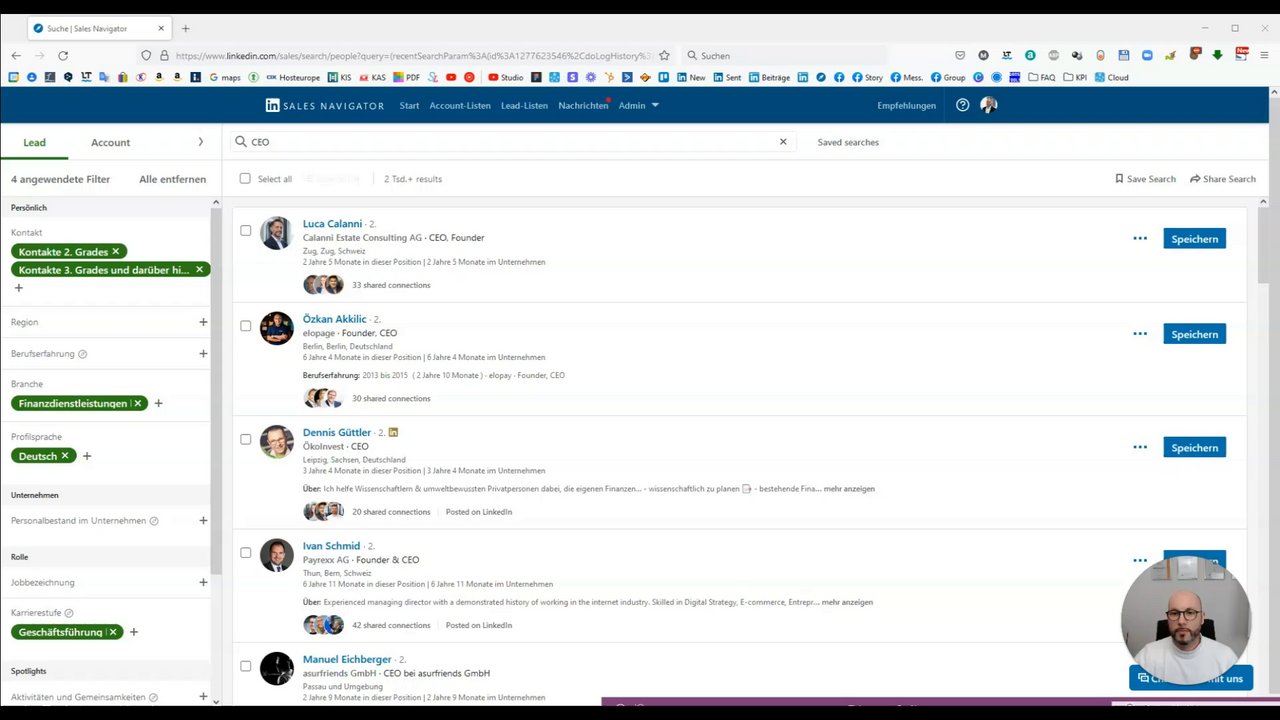Image resolution: width=1280 pixels, height=720 pixels.
Task: Remove the Deutsch language filter
Action: pyautogui.click(x=65, y=456)
